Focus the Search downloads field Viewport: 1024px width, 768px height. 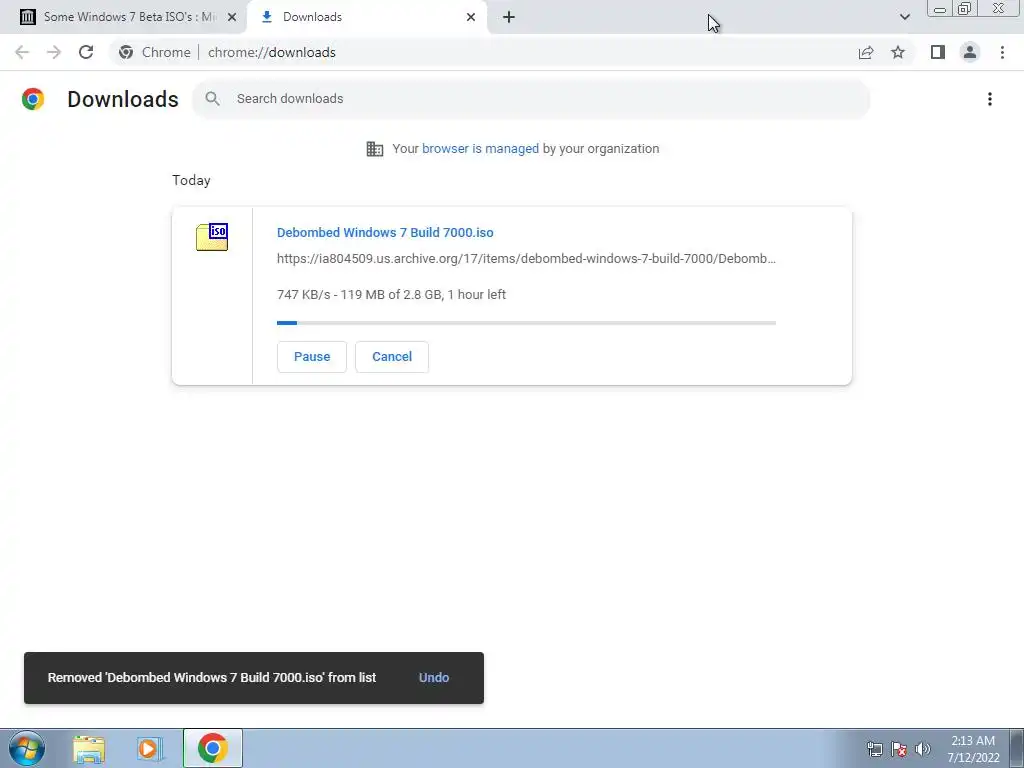[x=531, y=99]
